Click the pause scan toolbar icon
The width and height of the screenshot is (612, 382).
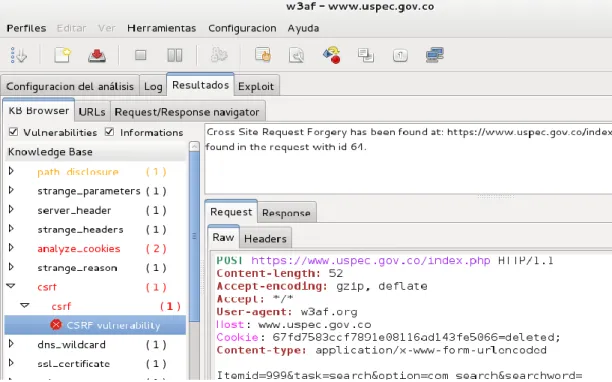(x=174, y=55)
